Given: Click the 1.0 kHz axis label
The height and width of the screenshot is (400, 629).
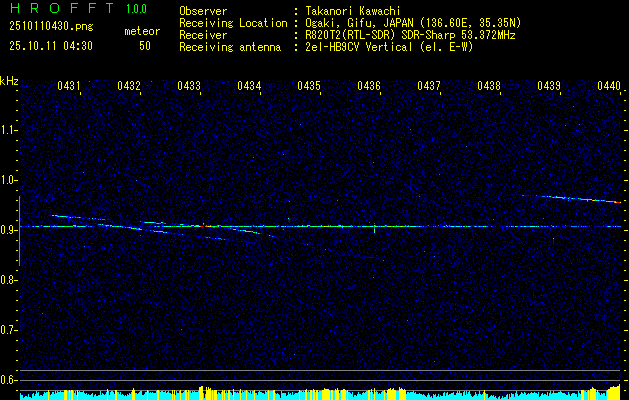Looking at the screenshot, I should [9, 180].
